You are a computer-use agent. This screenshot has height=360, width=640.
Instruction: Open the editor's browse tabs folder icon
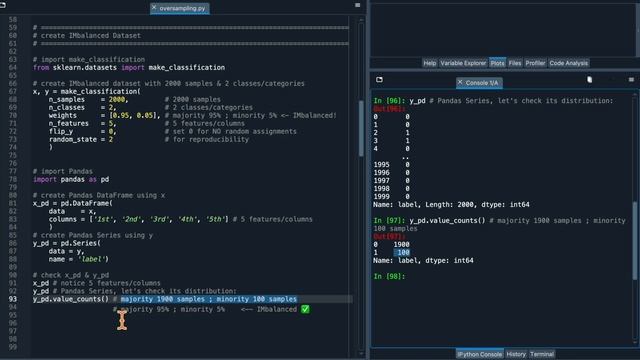point(2,5)
